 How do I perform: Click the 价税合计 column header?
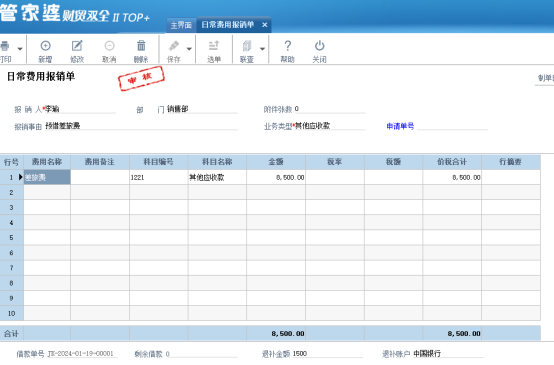pos(452,162)
